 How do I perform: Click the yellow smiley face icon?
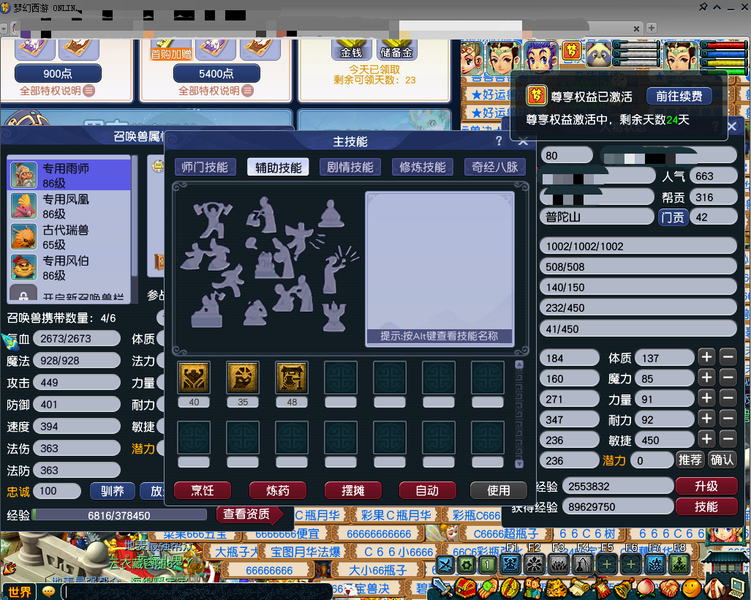coord(692,588)
